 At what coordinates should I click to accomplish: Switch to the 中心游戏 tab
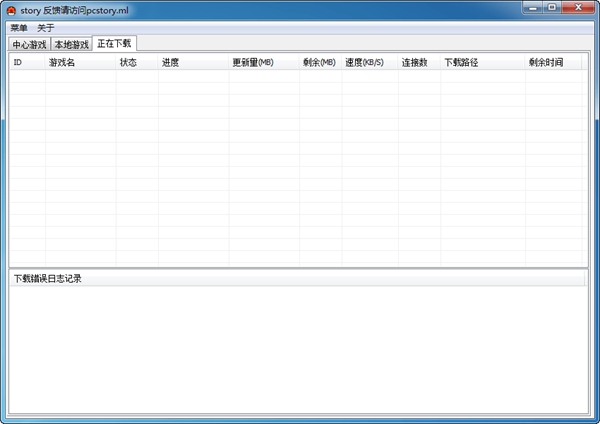pos(29,44)
